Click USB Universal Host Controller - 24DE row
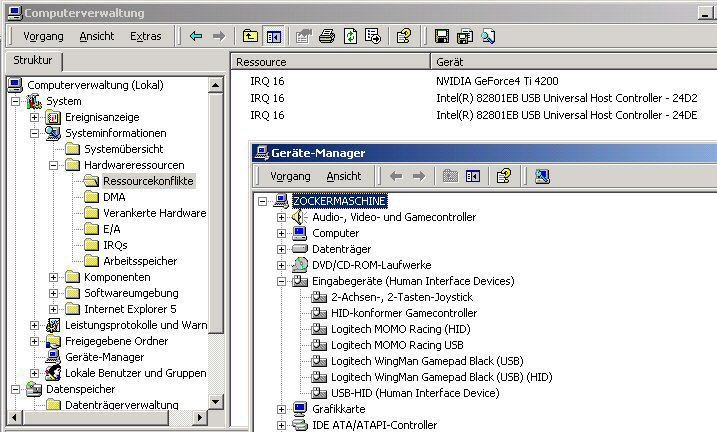This screenshot has width=717, height=432. click(x=567, y=115)
